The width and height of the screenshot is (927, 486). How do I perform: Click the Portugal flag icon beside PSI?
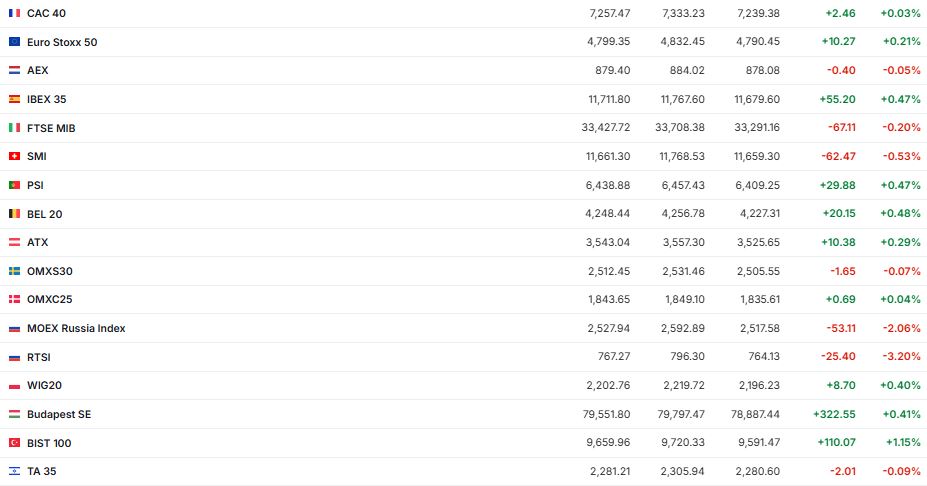click(14, 185)
